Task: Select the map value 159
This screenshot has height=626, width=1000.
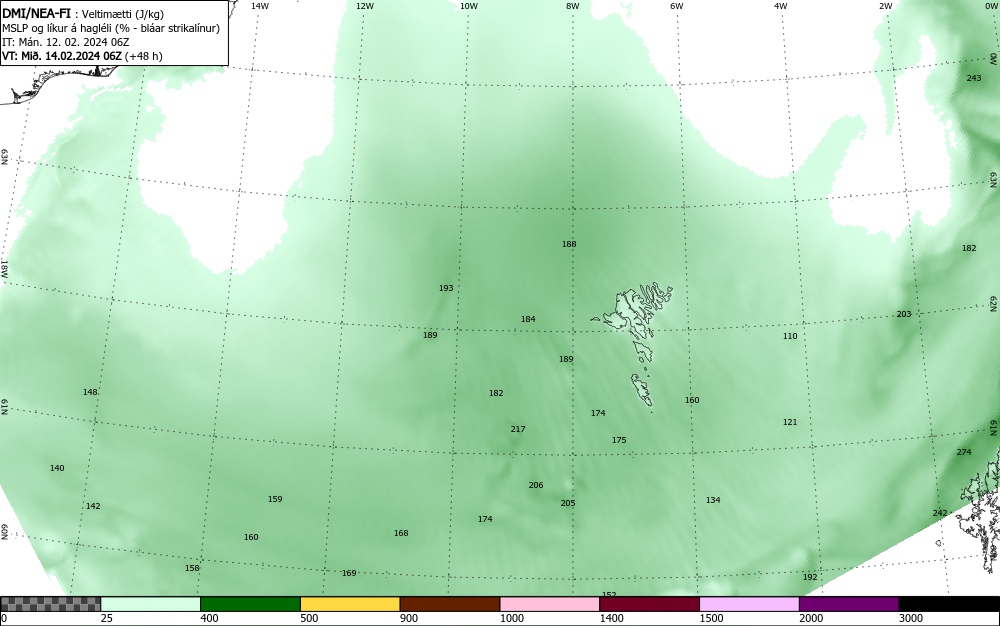Action: 275,499
